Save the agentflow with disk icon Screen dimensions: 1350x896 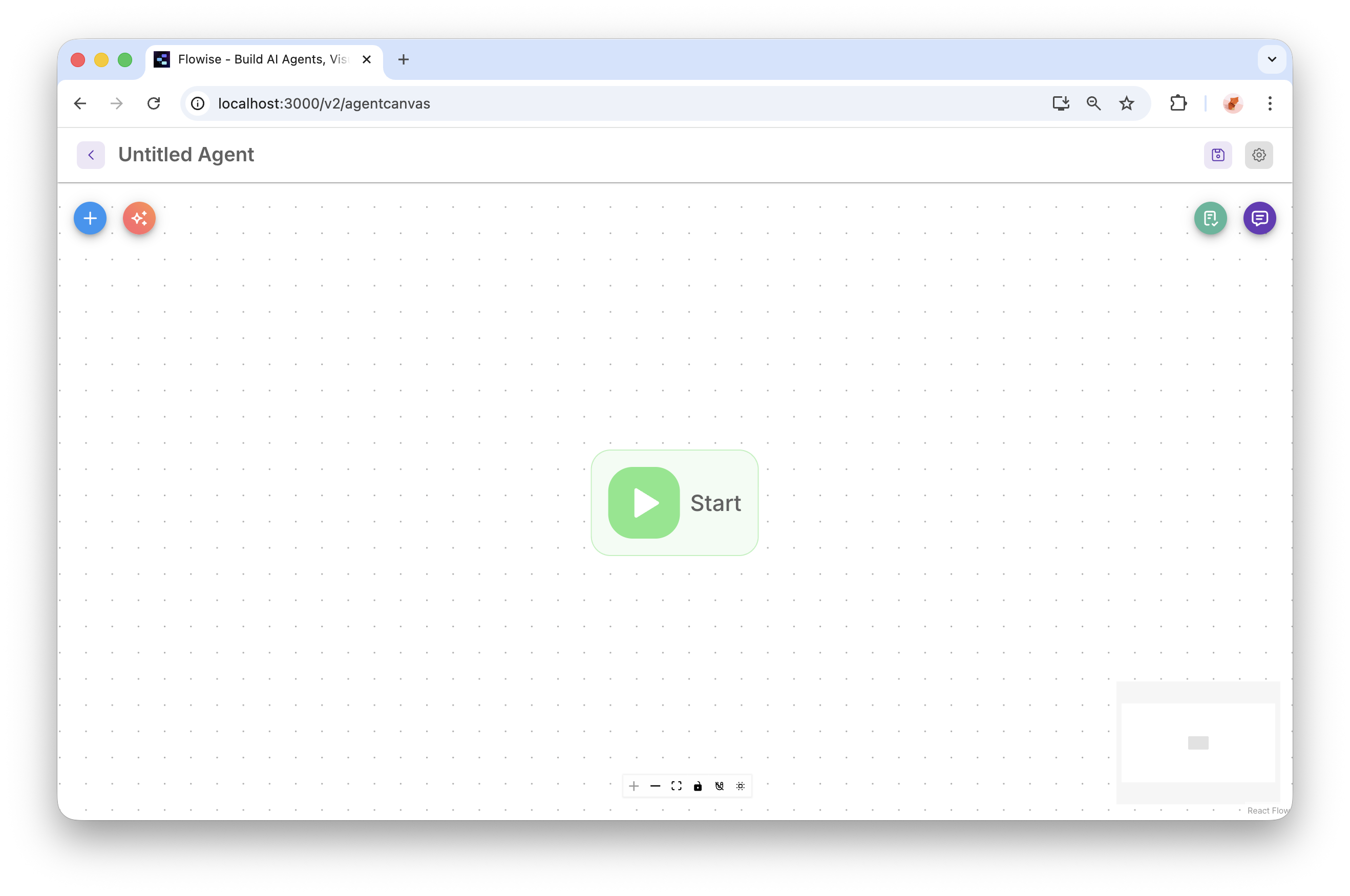[x=1217, y=155]
